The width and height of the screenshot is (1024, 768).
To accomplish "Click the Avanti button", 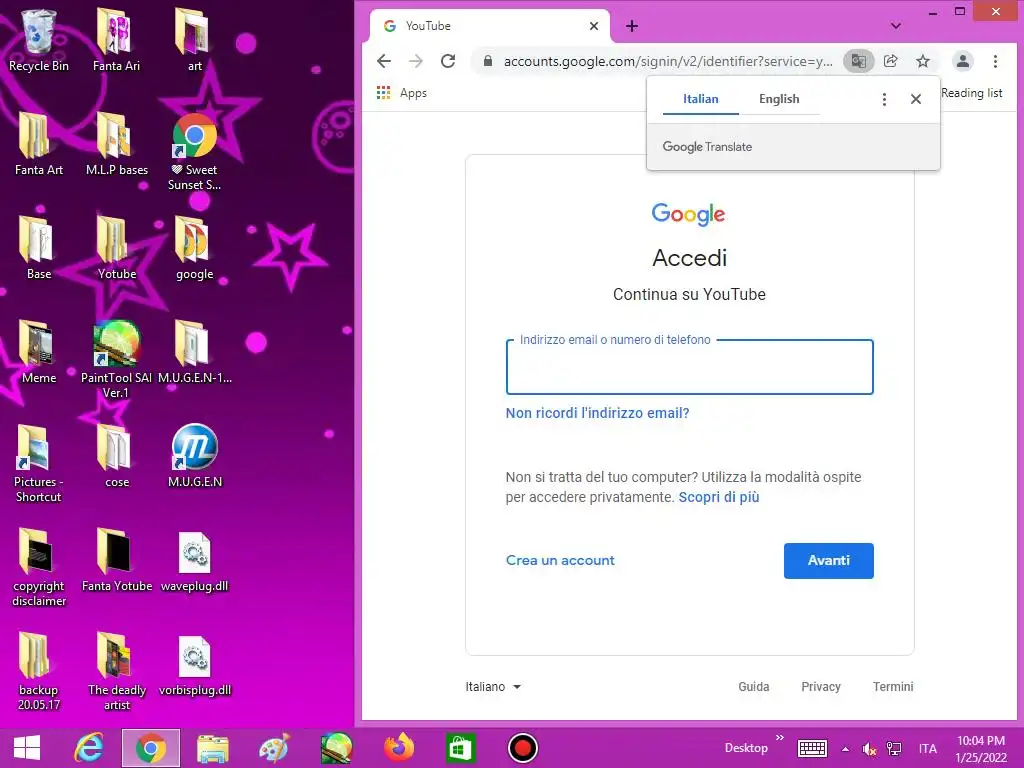I will tap(828, 560).
